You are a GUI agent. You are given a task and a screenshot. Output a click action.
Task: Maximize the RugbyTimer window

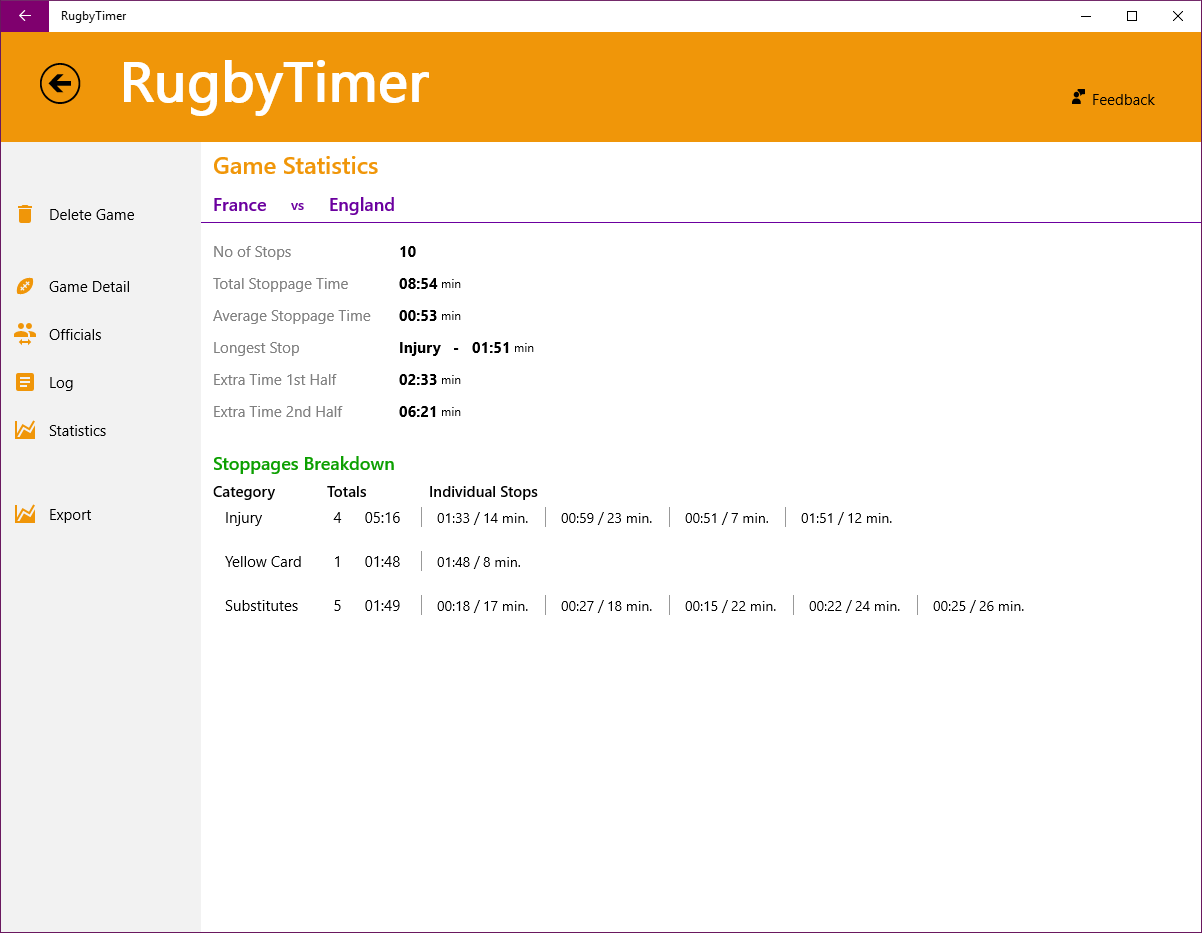tap(1132, 16)
